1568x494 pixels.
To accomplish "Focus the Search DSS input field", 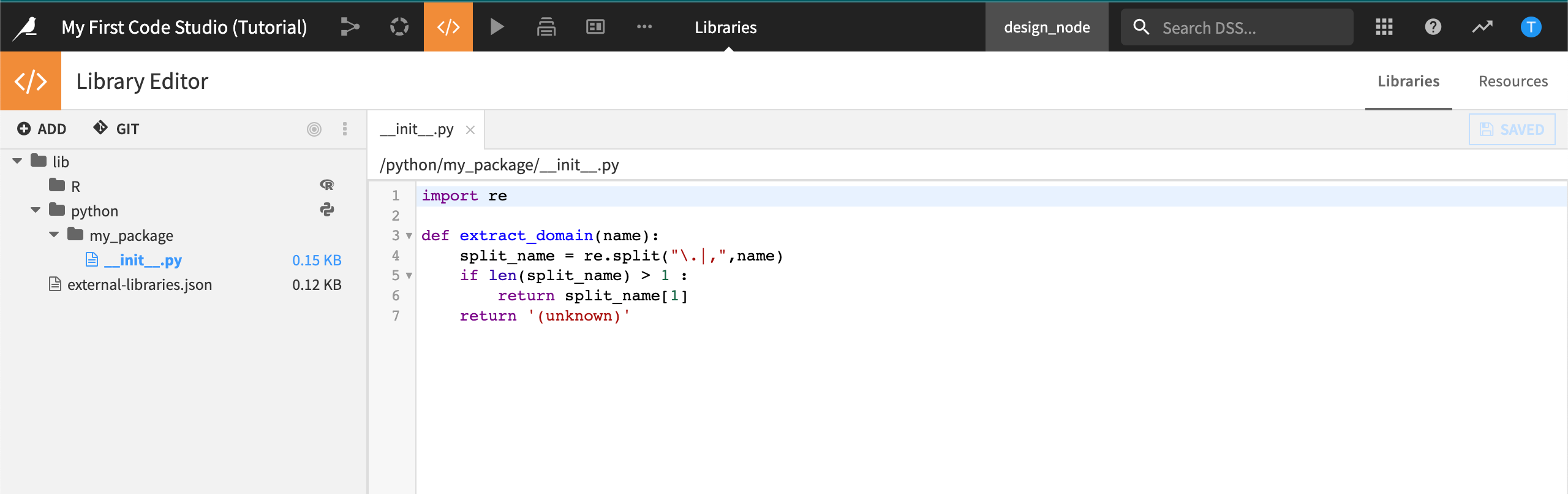I will 1237,28.
